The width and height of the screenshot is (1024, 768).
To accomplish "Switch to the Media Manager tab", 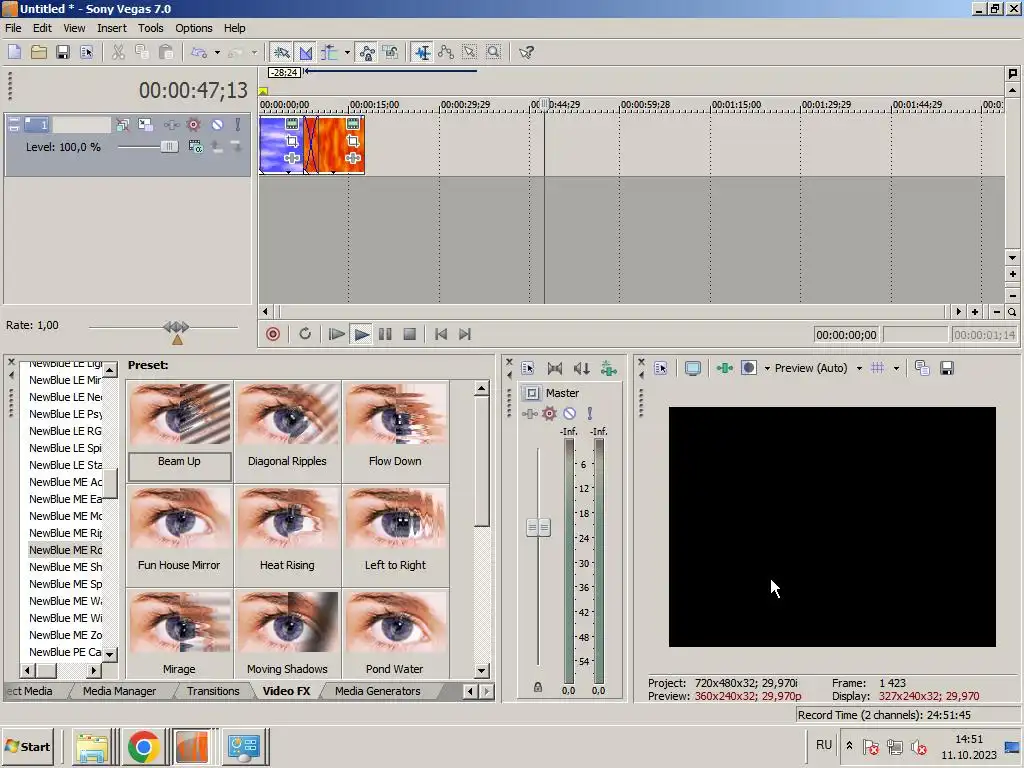I will [x=120, y=691].
